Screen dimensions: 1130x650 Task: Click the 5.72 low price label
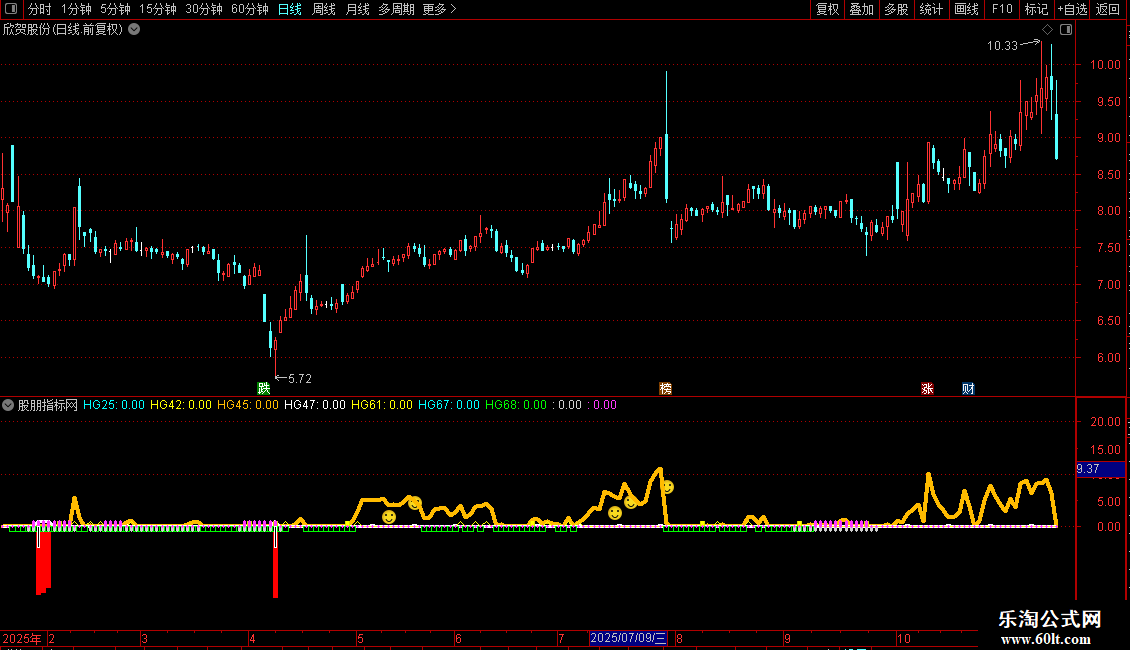(x=300, y=378)
